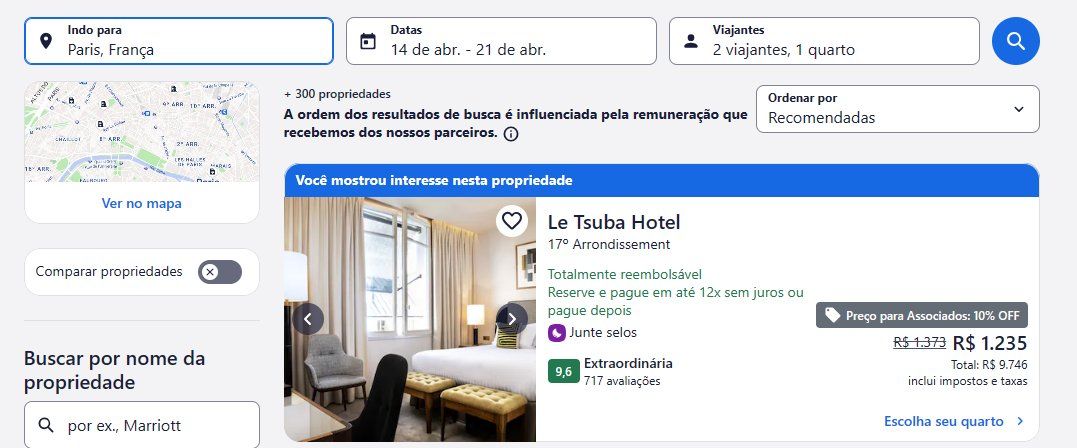
Task: Click the Paris map thumbnail
Action: coord(141,132)
